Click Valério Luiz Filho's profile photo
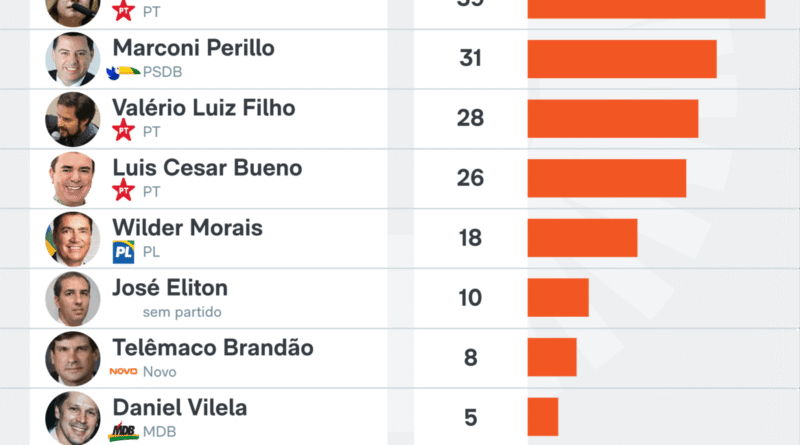800x445 pixels. (72, 119)
